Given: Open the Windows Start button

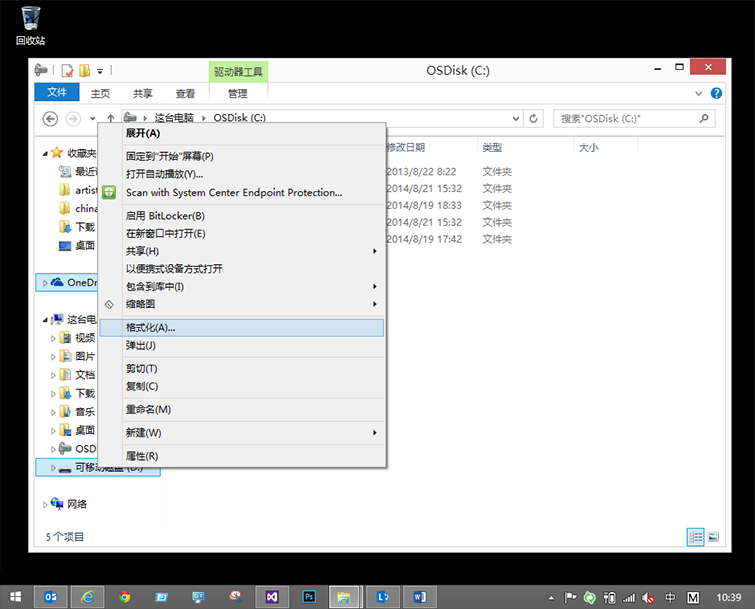Looking at the screenshot, I should 15,597.
